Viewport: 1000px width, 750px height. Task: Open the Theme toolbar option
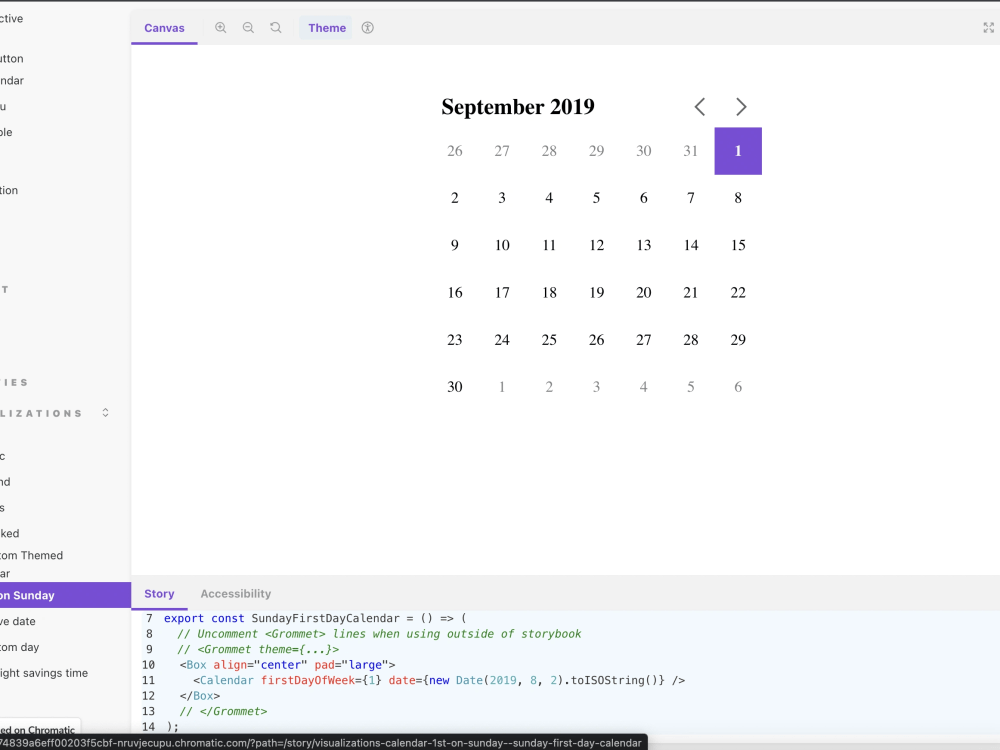click(327, 28)
